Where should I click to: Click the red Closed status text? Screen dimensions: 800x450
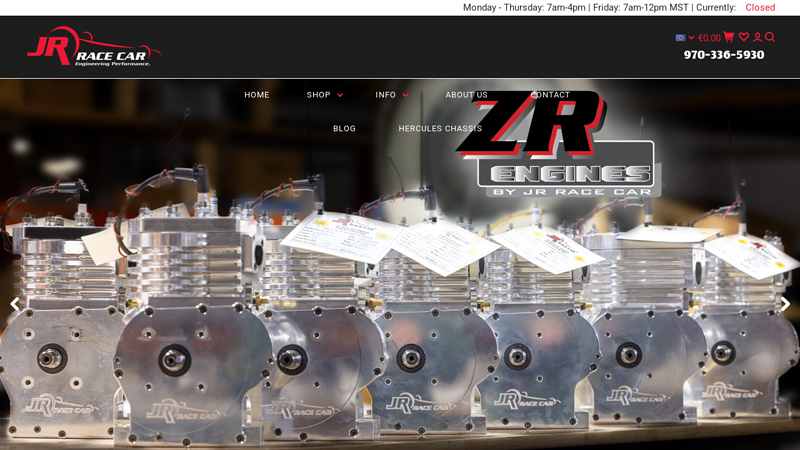[x=760, y=8]
